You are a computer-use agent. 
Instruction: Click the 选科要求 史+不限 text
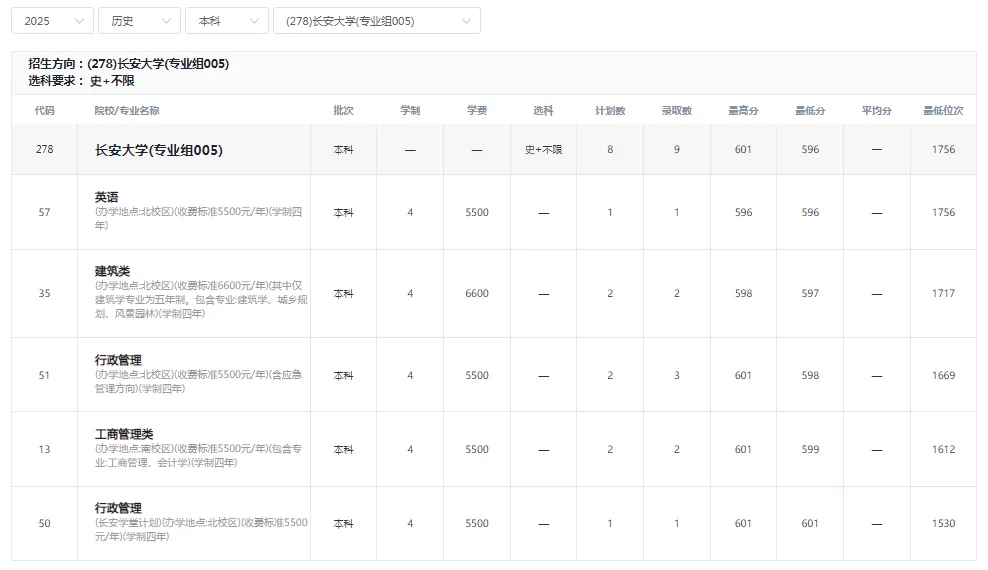tap(81, 81)
